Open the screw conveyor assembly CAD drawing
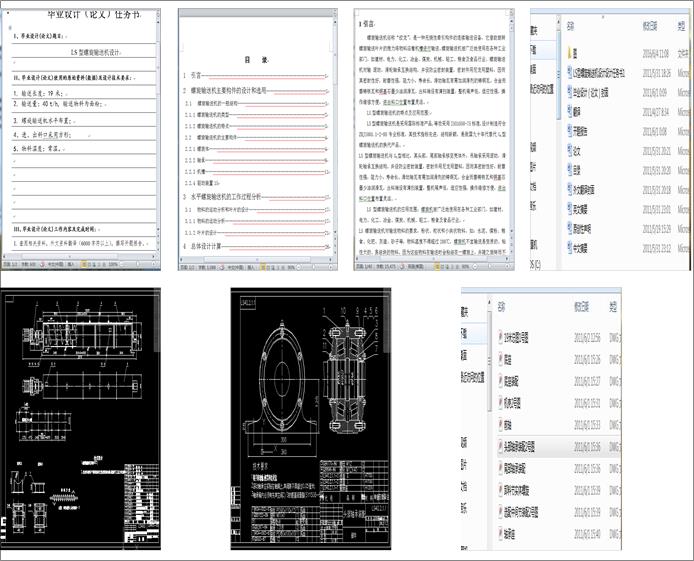The image size is (694, 561). coord(81,419)
